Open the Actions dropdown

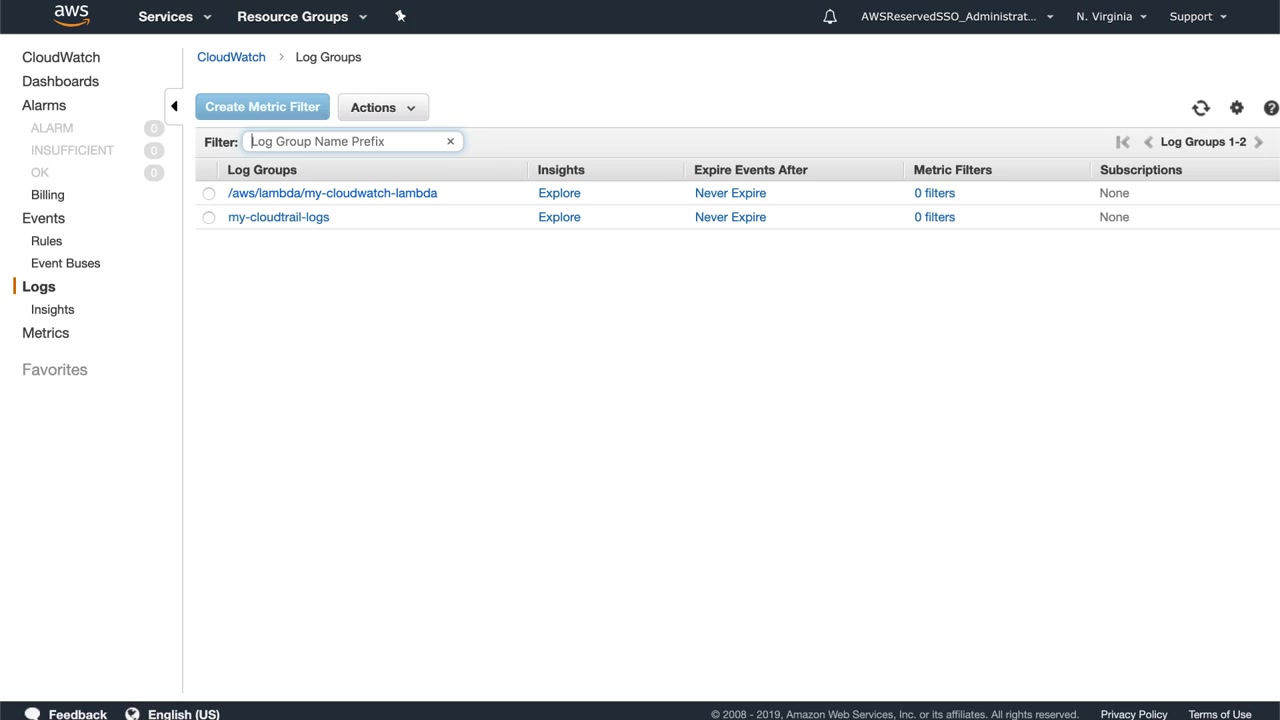tap(383, 107)
